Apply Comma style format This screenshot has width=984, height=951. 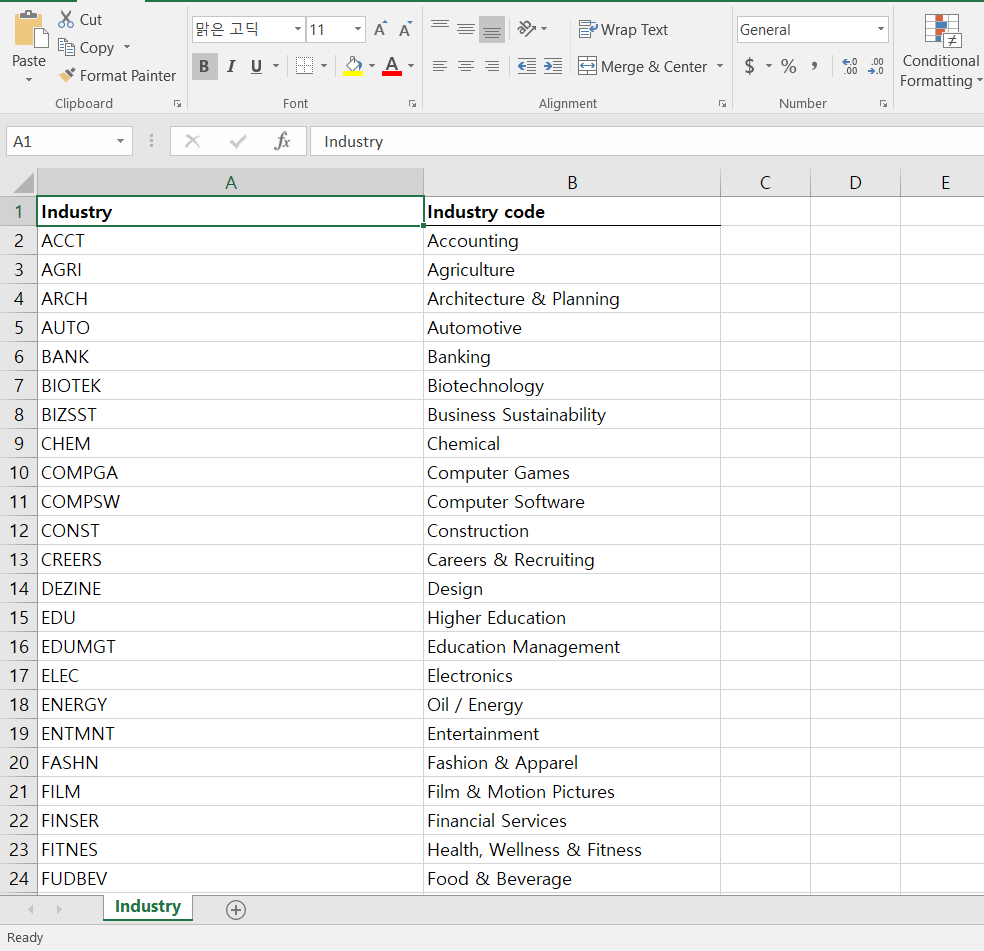pyautogui.click(x=815, y=66)
